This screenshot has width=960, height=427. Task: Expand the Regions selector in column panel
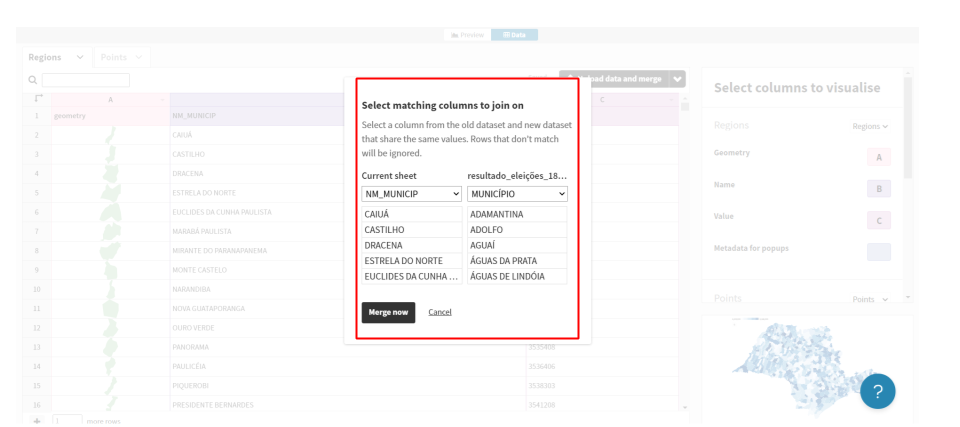coord(870,126)
